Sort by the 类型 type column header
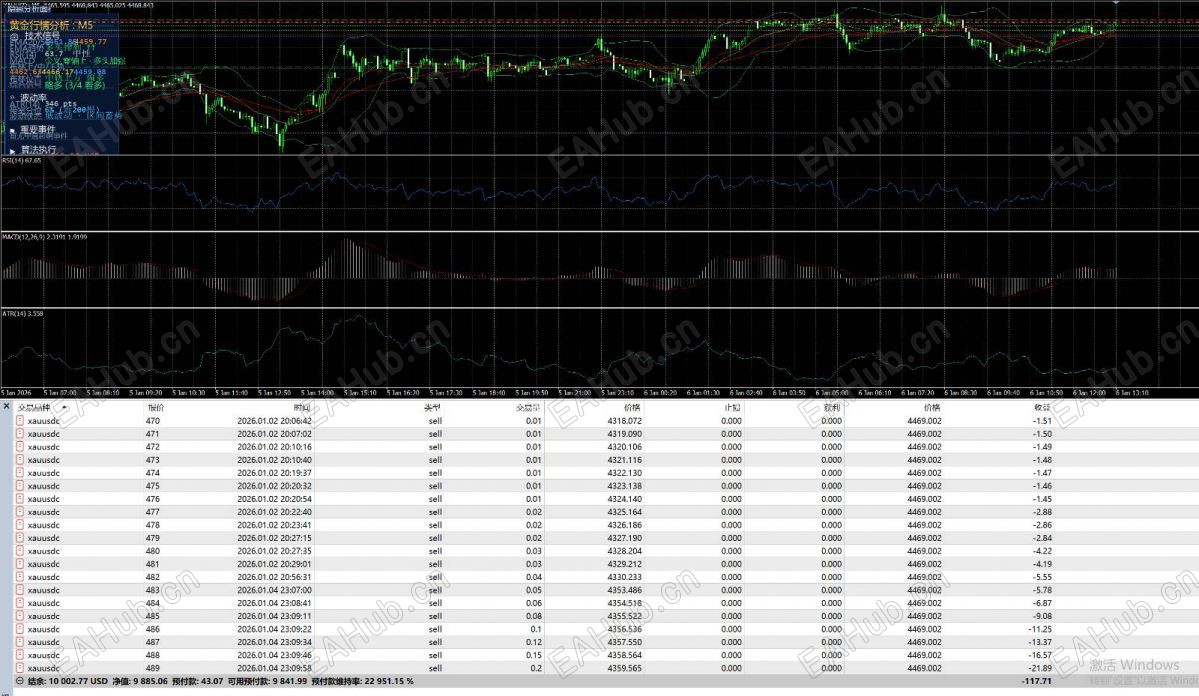This screenshot has height=696, width=1199. [433, 408]
